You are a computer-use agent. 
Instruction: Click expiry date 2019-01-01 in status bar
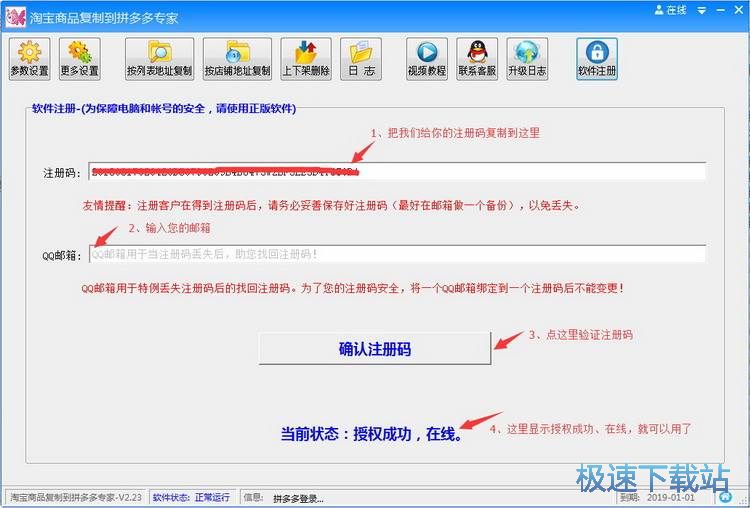tap(671, 497)
